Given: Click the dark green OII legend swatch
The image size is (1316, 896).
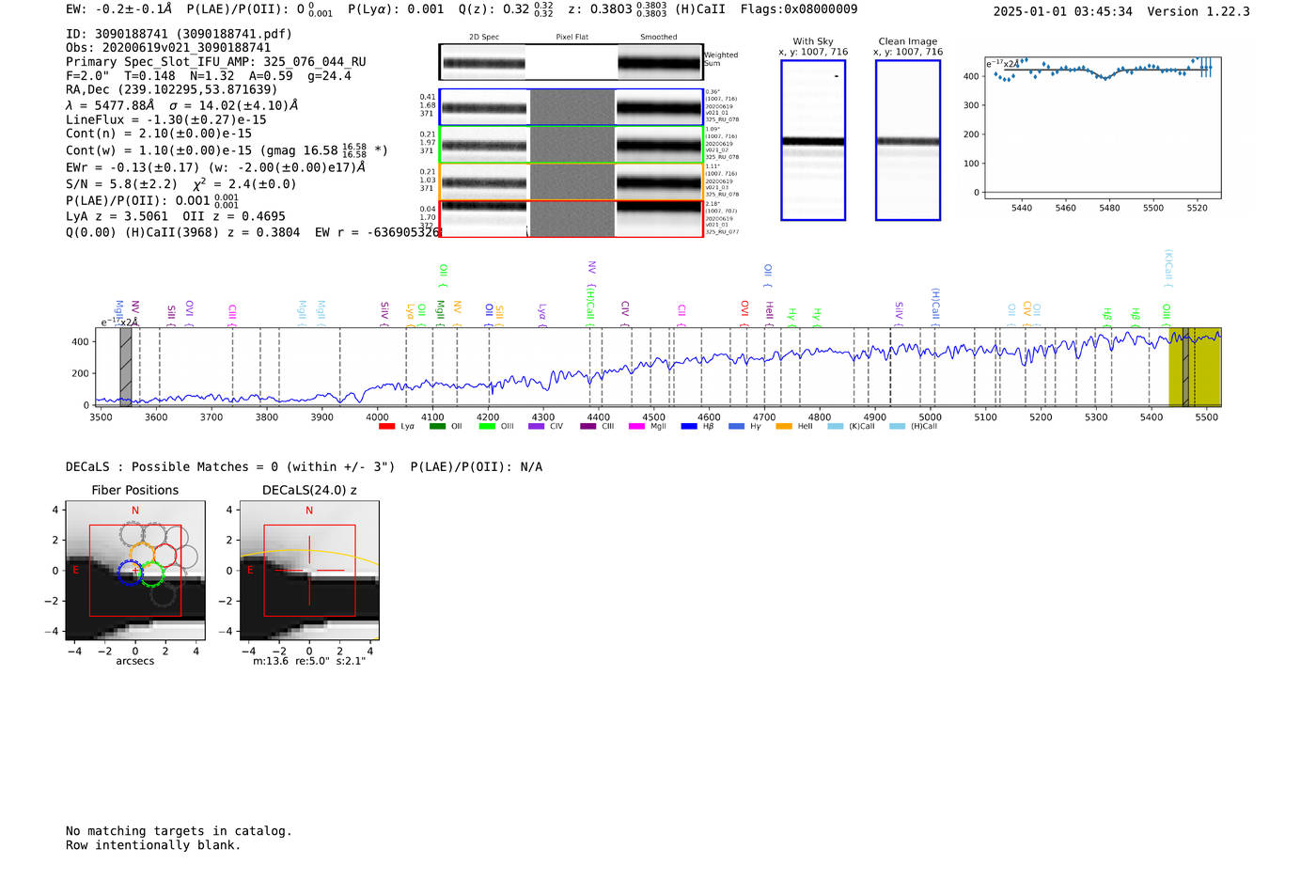Looking at the screenshot, I should click(437, 427).
